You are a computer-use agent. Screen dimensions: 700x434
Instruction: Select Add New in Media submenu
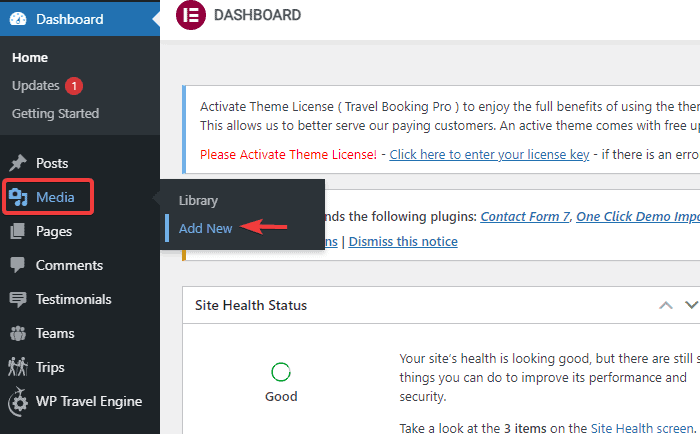pos(205,228)
